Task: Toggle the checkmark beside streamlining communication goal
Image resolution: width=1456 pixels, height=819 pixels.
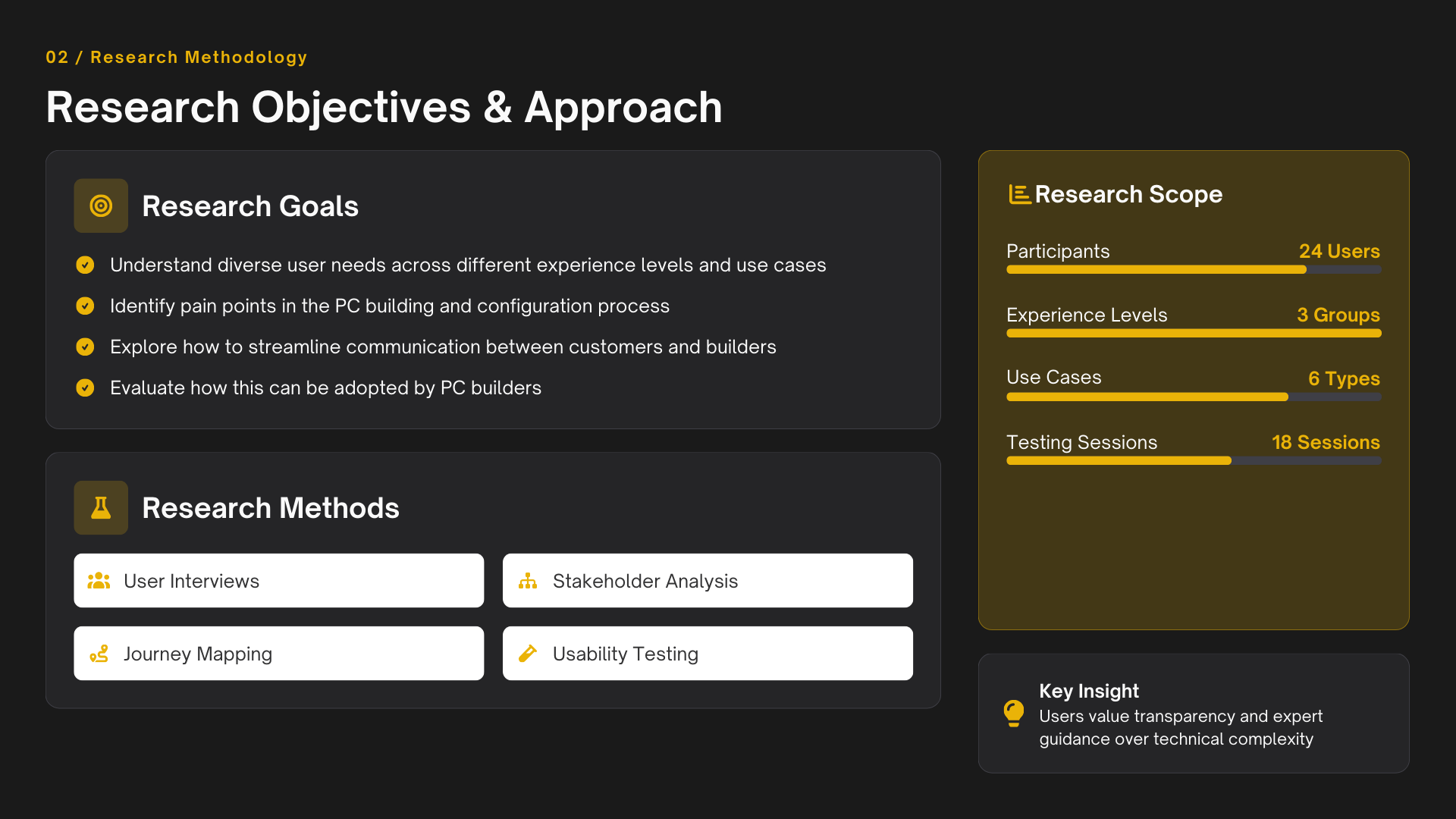Action: click(x=85, y=347)
